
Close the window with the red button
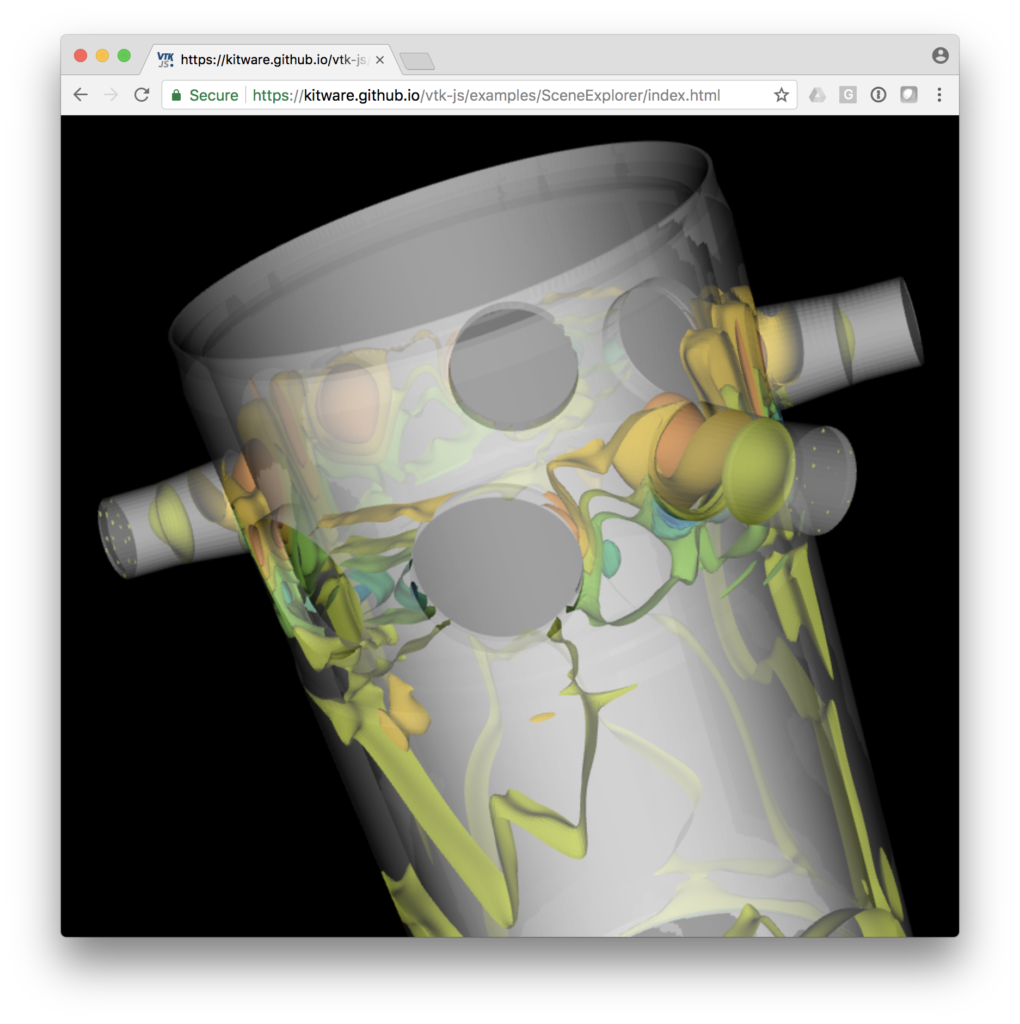click(81, 56)
